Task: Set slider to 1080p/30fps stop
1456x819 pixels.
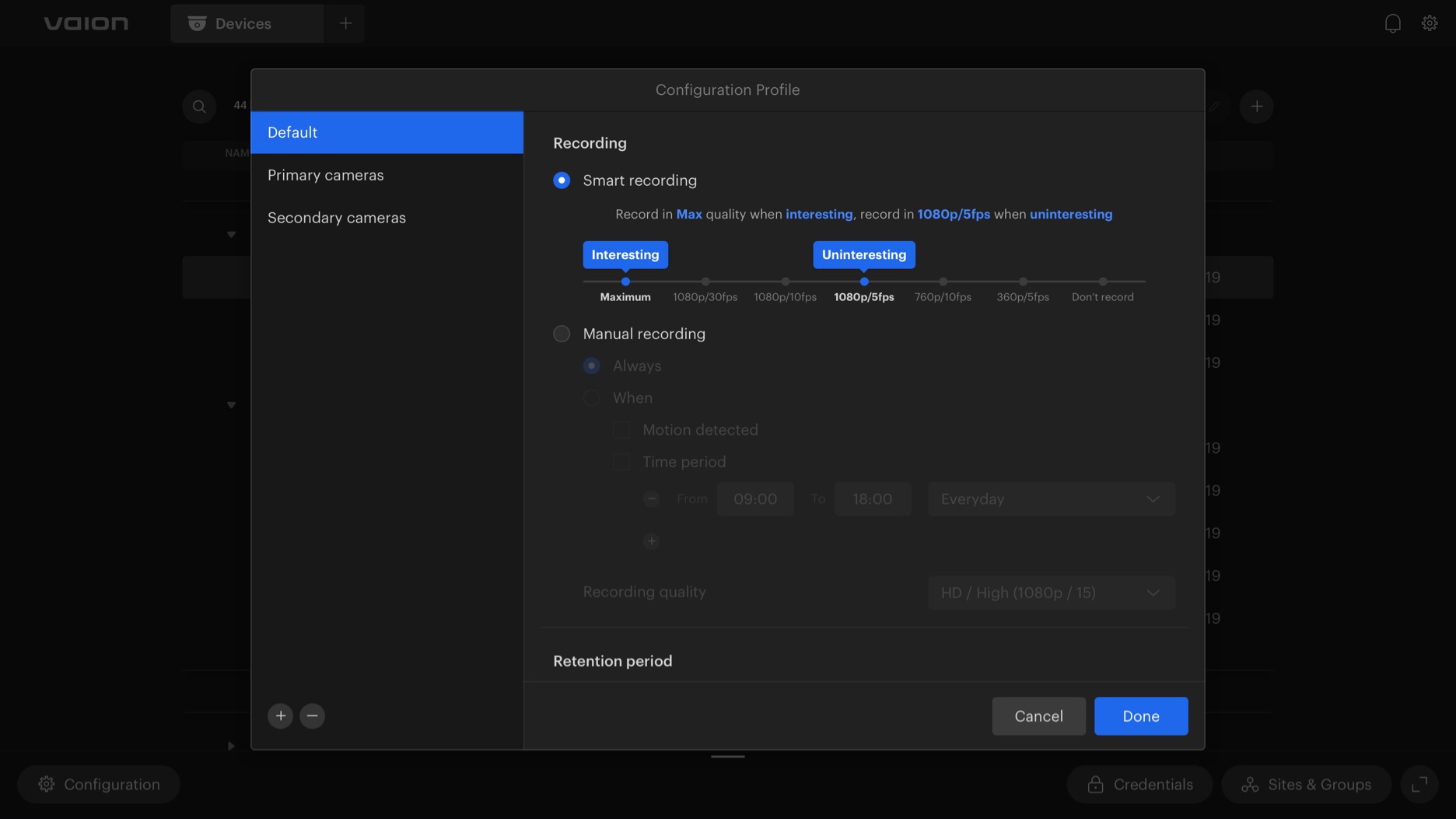Action: pos(705,282)
